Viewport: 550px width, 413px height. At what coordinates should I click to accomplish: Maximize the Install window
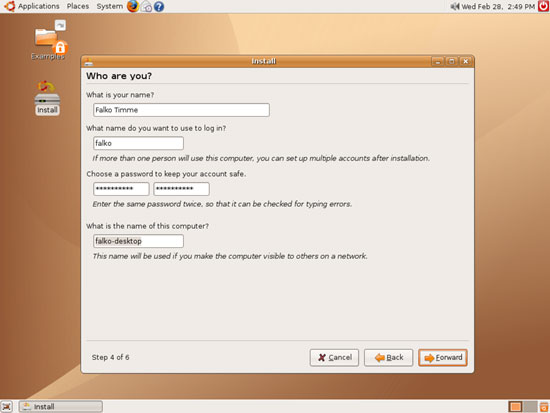click(x=451, y=61)
